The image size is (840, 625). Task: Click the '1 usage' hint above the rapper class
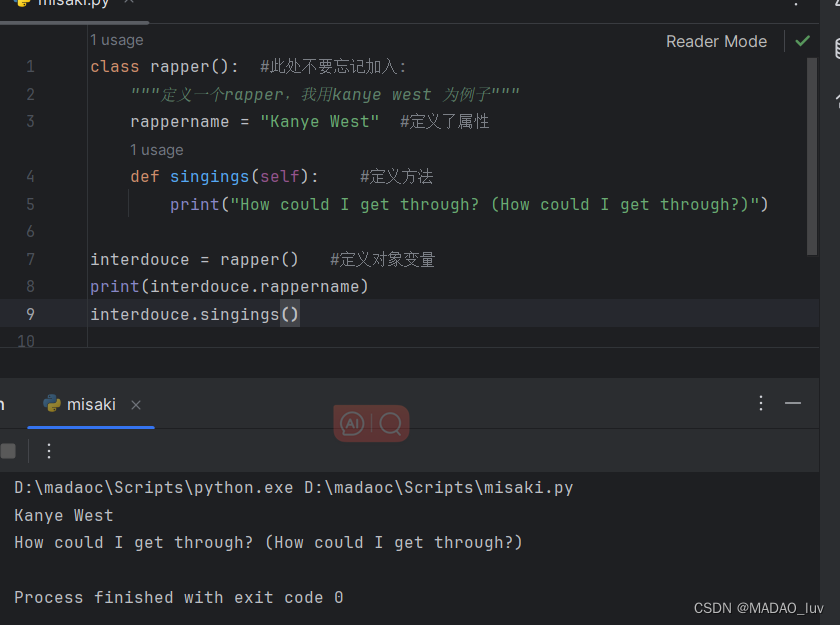[116, 40]
